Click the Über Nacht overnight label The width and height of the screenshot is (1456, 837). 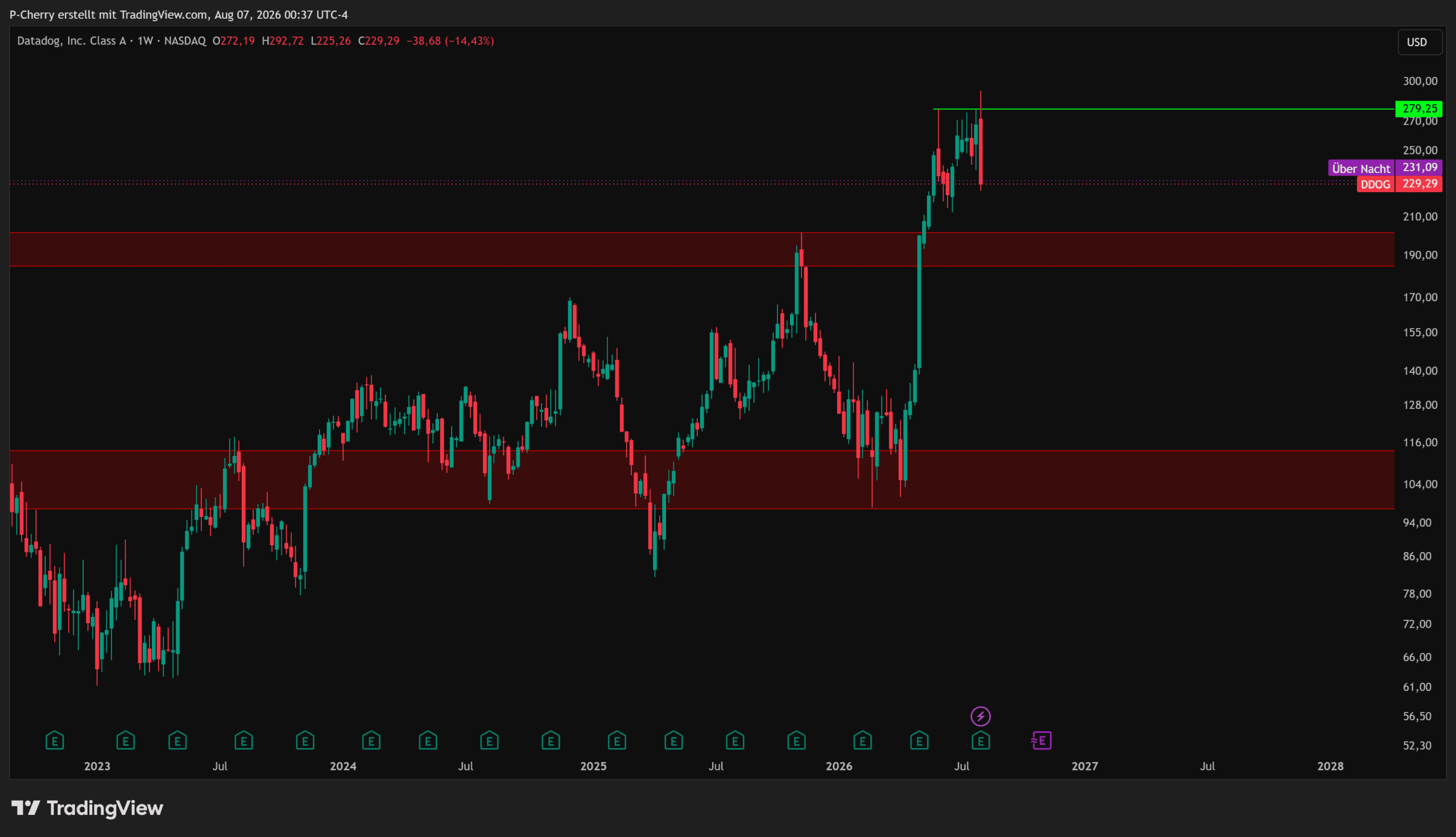point(1361,168)
